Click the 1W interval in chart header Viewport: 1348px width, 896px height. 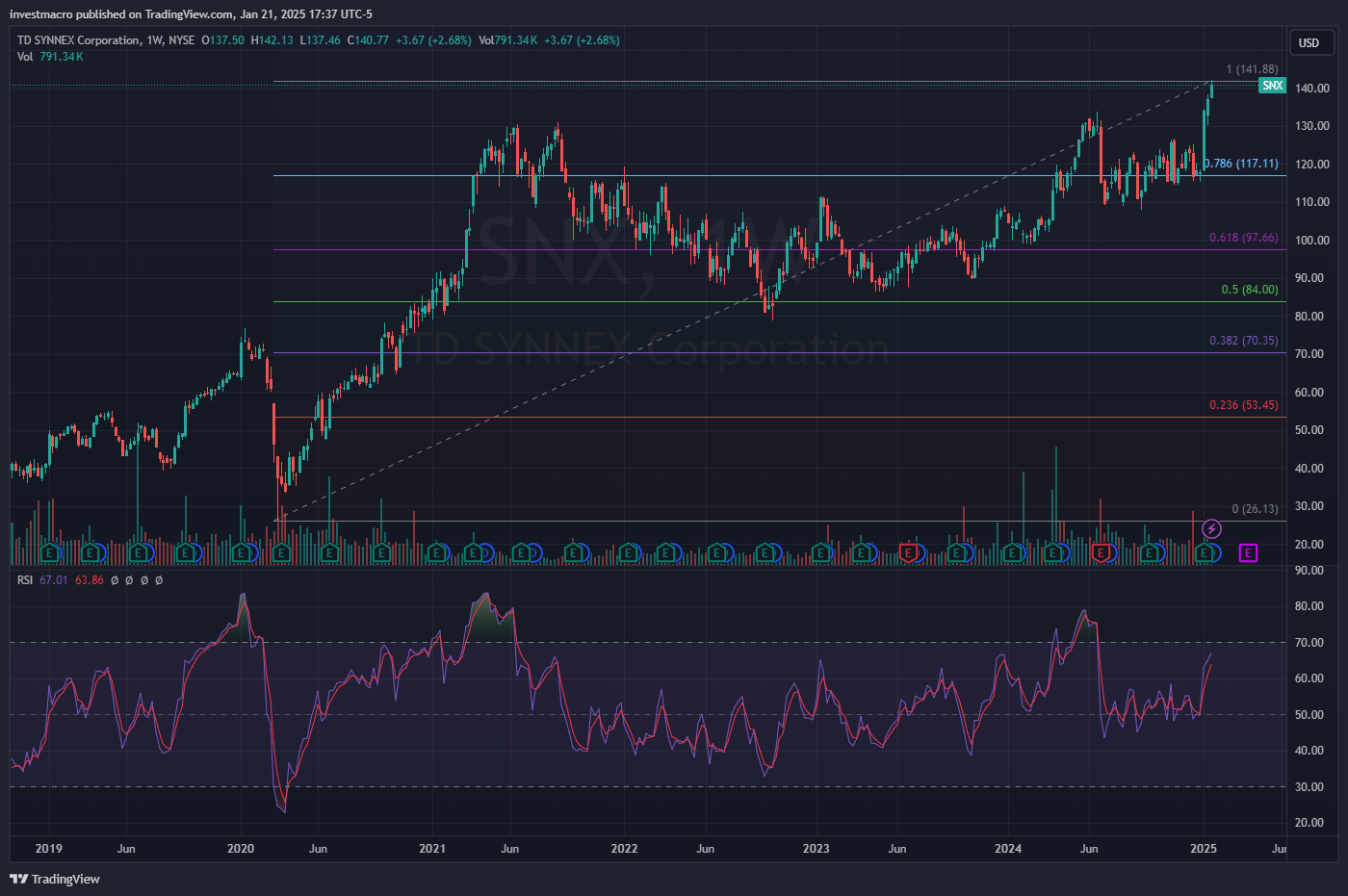154,40
